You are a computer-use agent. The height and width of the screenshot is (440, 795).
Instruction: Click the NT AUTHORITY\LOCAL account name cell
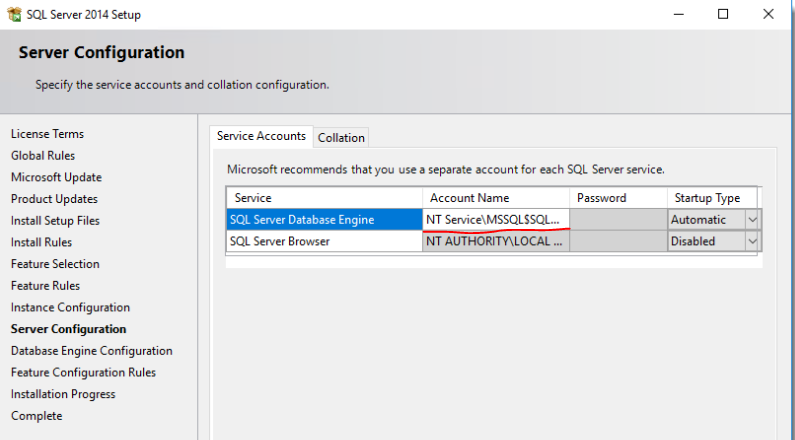click(496, 241)
